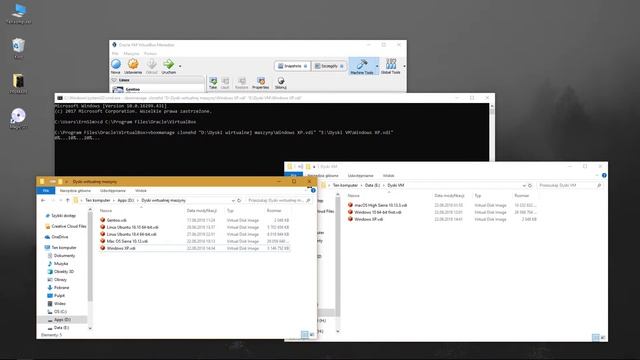Open Data (E:) drive in the navigation pane
Viewport: 640px width, 360px height.
coord(61,328)
